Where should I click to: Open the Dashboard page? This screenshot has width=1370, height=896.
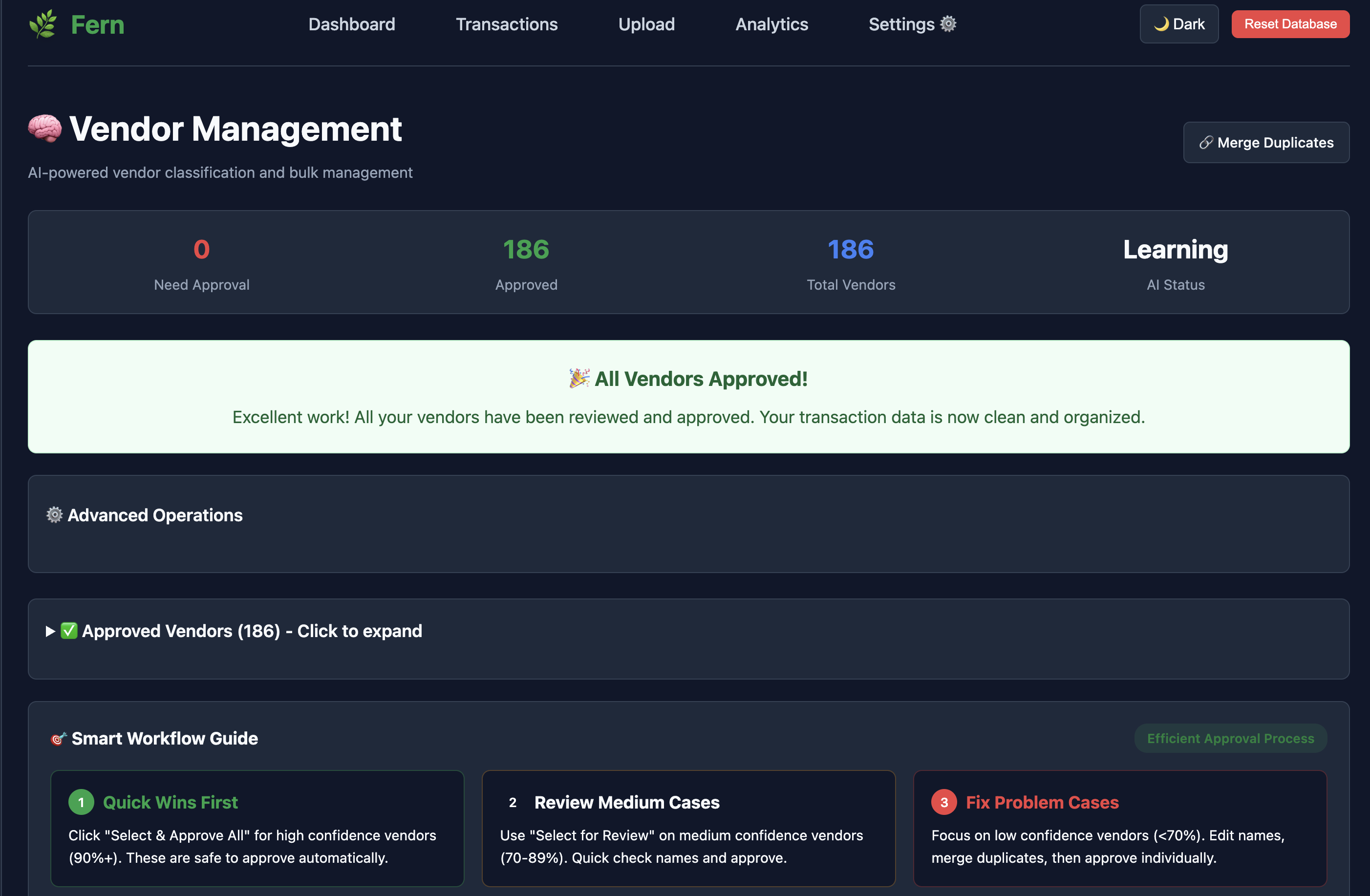point(352,24)
